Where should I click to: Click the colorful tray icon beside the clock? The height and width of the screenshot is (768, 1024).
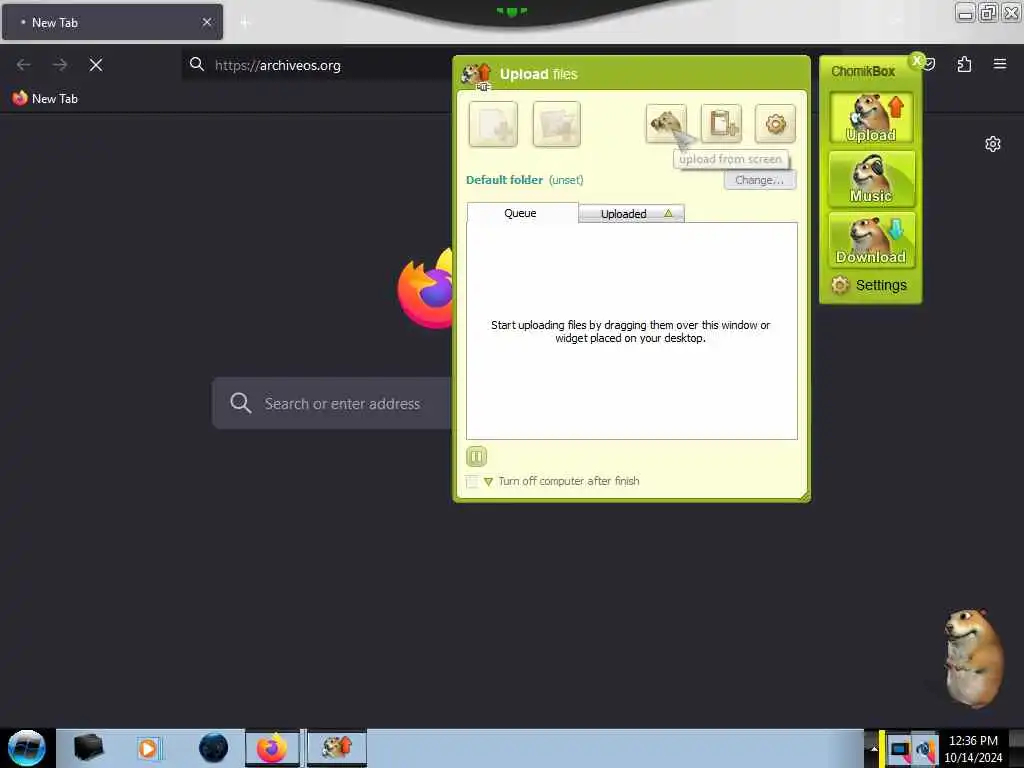click(x=925, y=750)
